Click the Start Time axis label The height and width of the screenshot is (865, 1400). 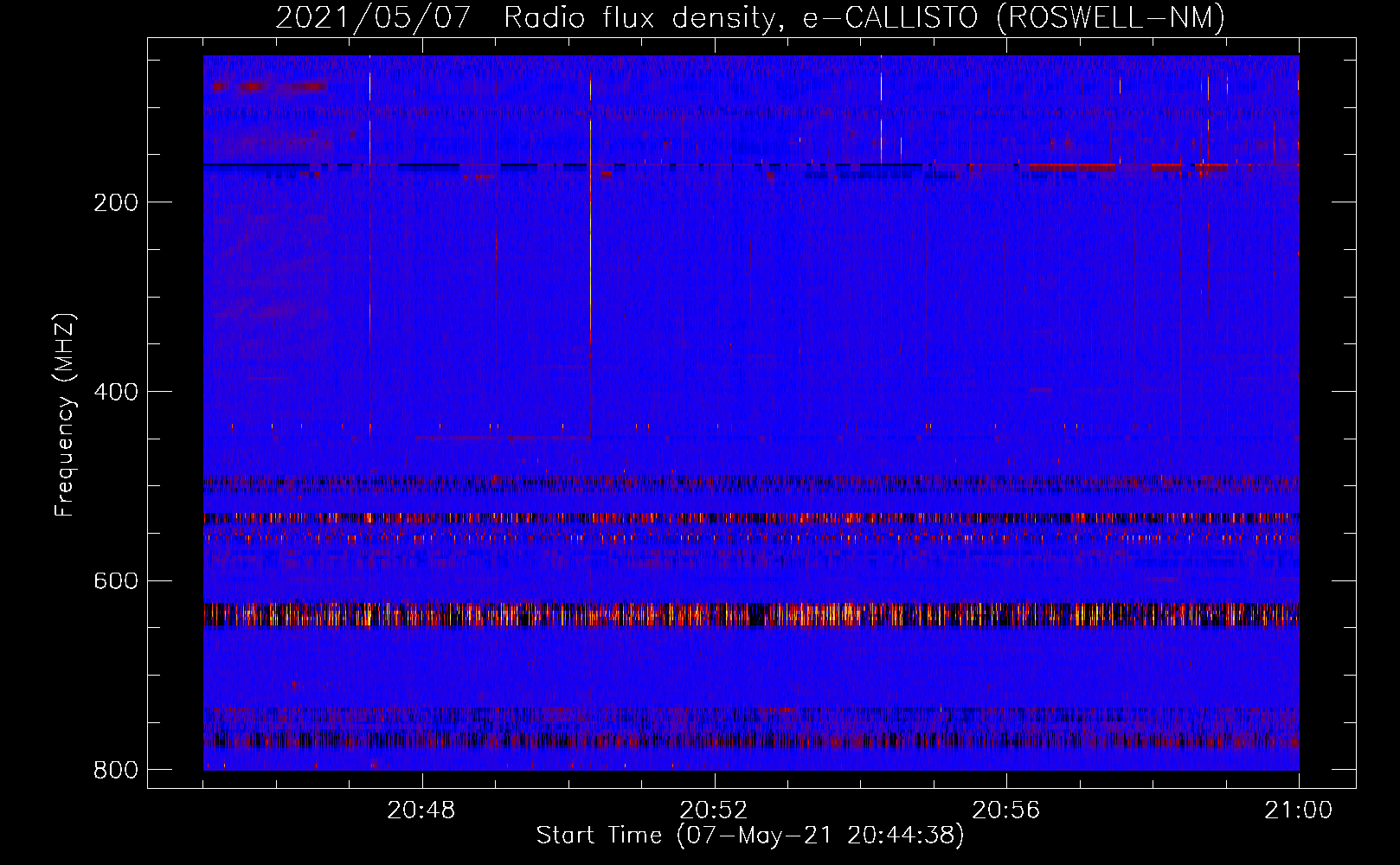[x=750, y=836]
